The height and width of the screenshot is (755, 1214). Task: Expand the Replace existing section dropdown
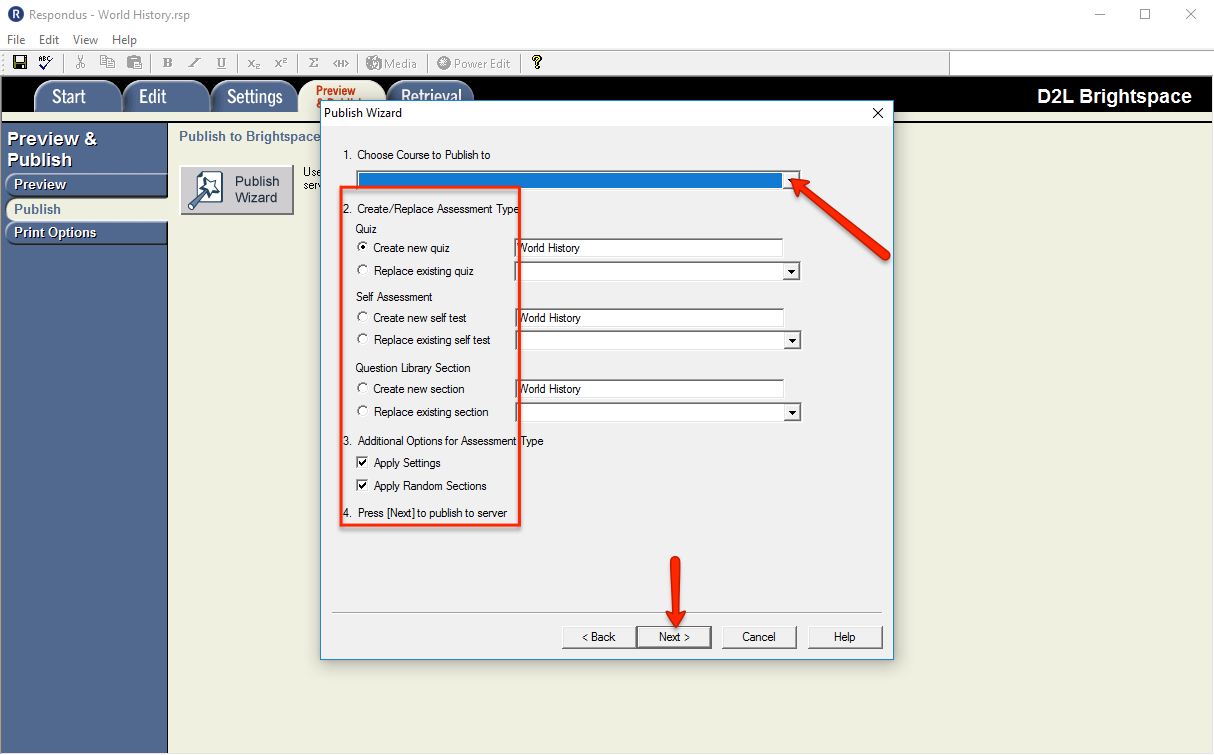792,412
